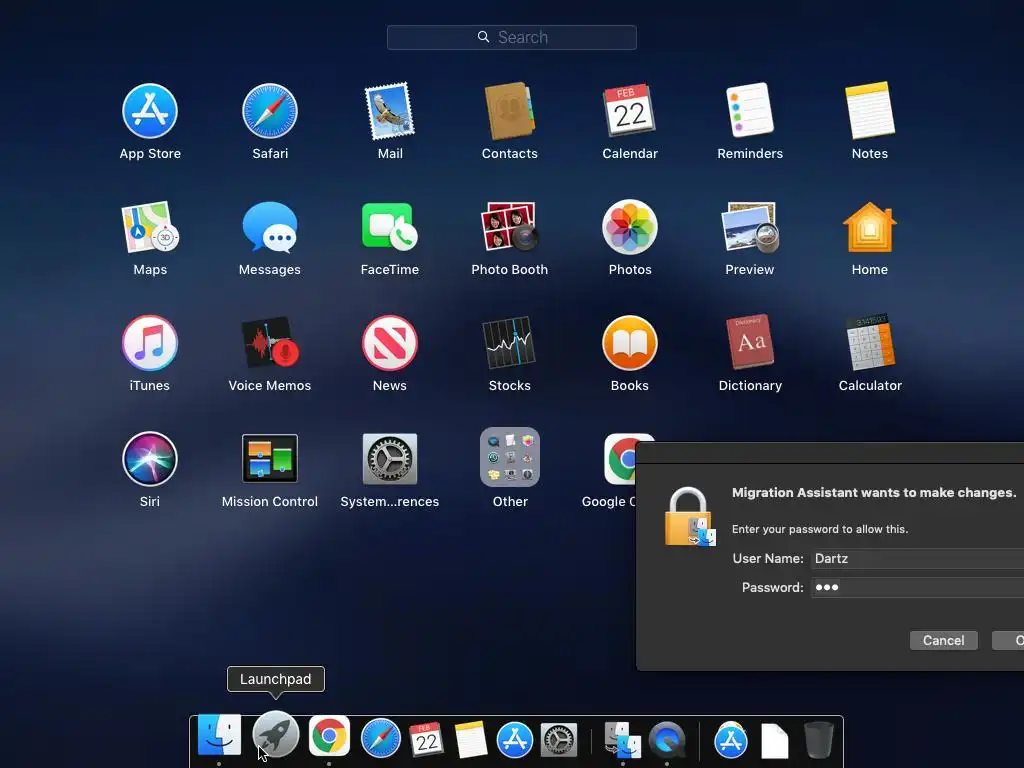Screen dimensions: 1024x768
Task: Open the Trash in the Dock
Action: point(818,740)
